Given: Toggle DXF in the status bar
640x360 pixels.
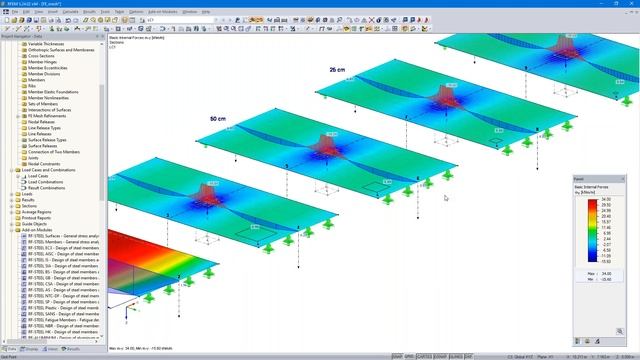Looking at the screenshot, I should click(469, 357).
